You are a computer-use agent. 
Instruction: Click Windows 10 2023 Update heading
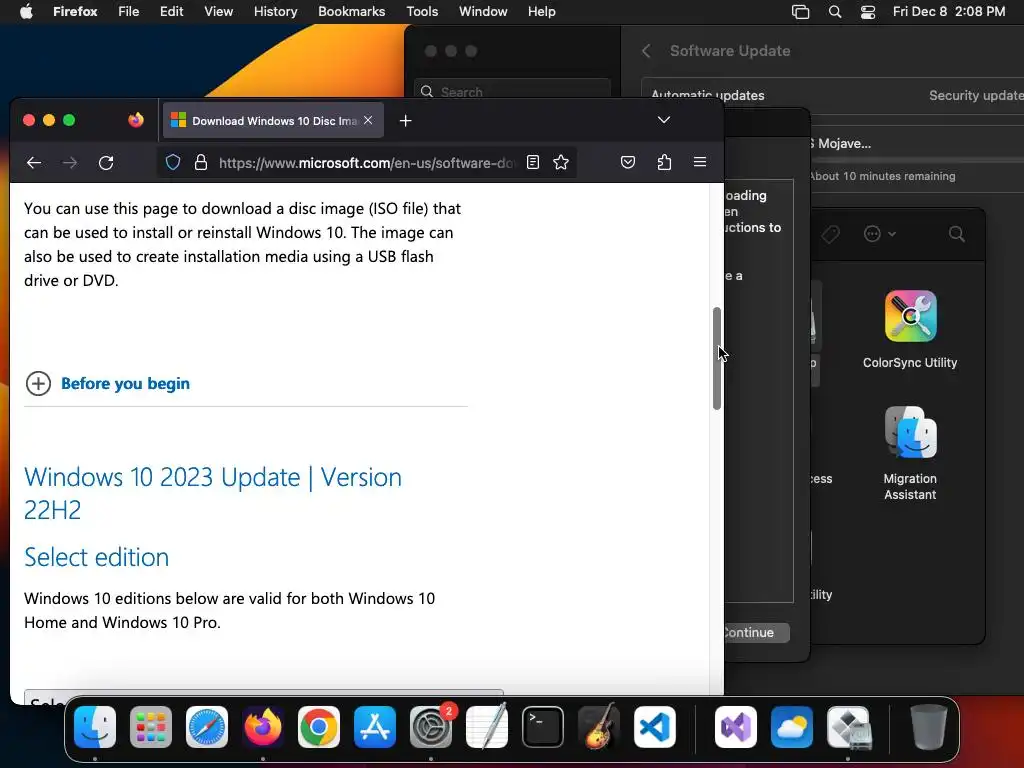213,493
